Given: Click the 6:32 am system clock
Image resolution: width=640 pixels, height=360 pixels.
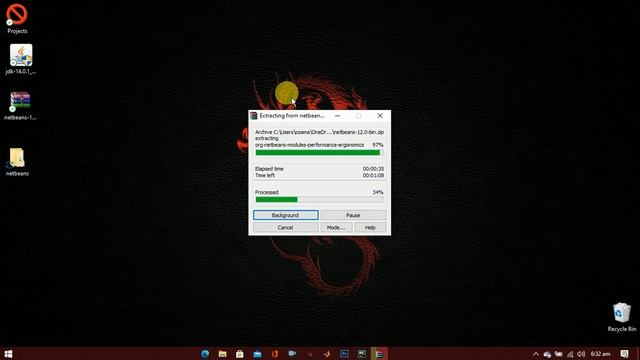Looking at the screenshot, I should click(x=600, y=354).
